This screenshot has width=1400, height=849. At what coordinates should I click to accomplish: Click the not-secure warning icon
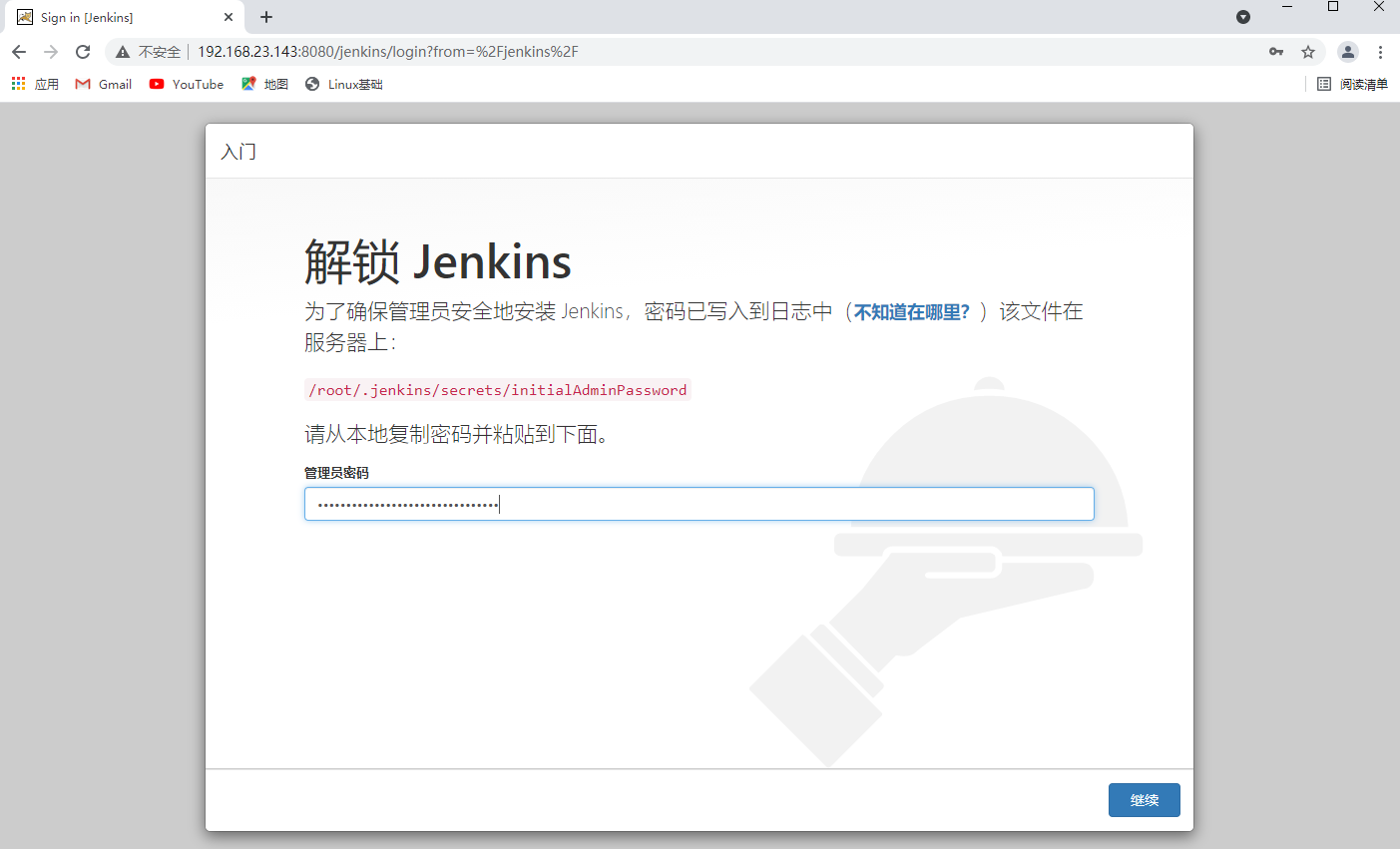click(123, 52)
